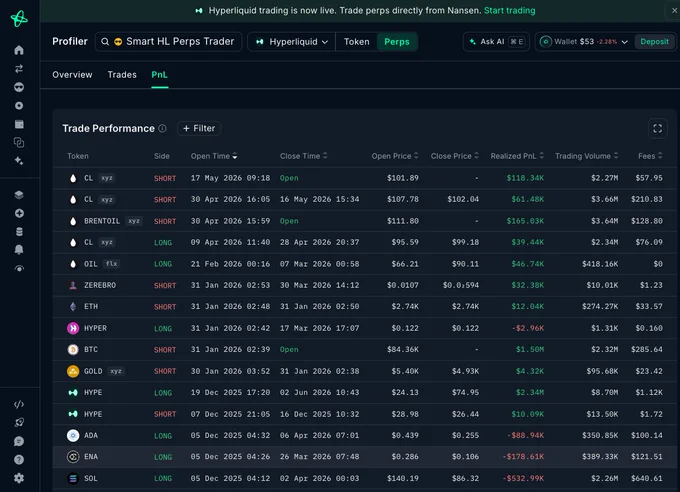The height and width of the screenshot is (492, 680).
Task: Click the ADA token icon in table
Action: [73, 435]
